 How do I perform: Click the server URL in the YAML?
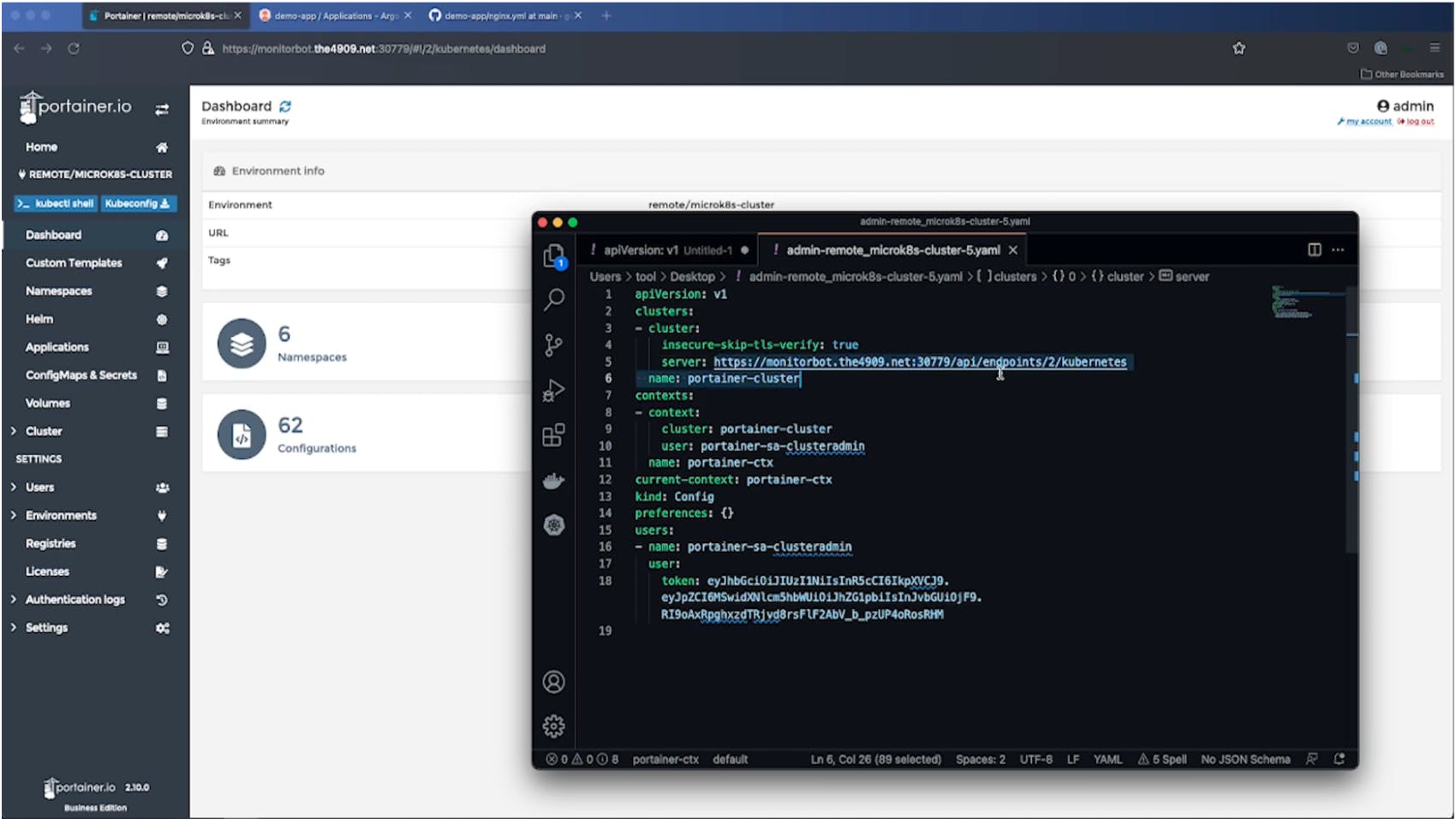[920, 362]
